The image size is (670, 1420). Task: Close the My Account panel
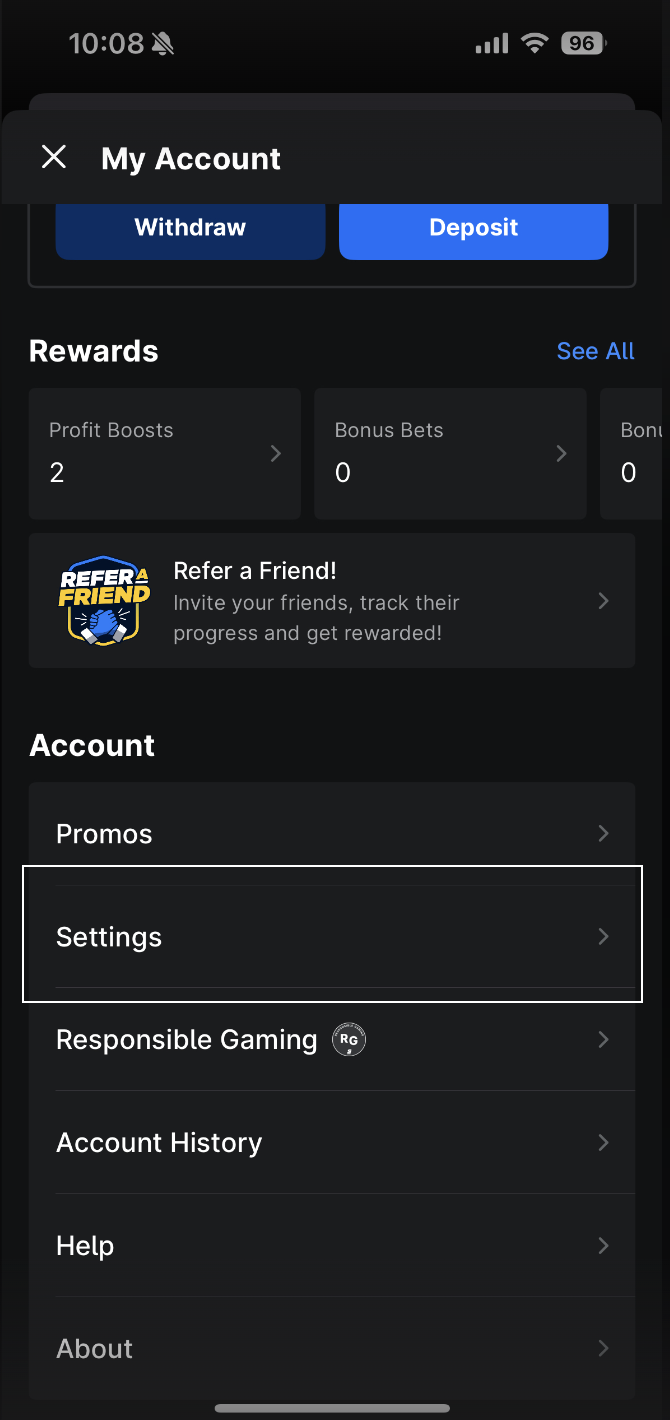click(x=54, y=157)
